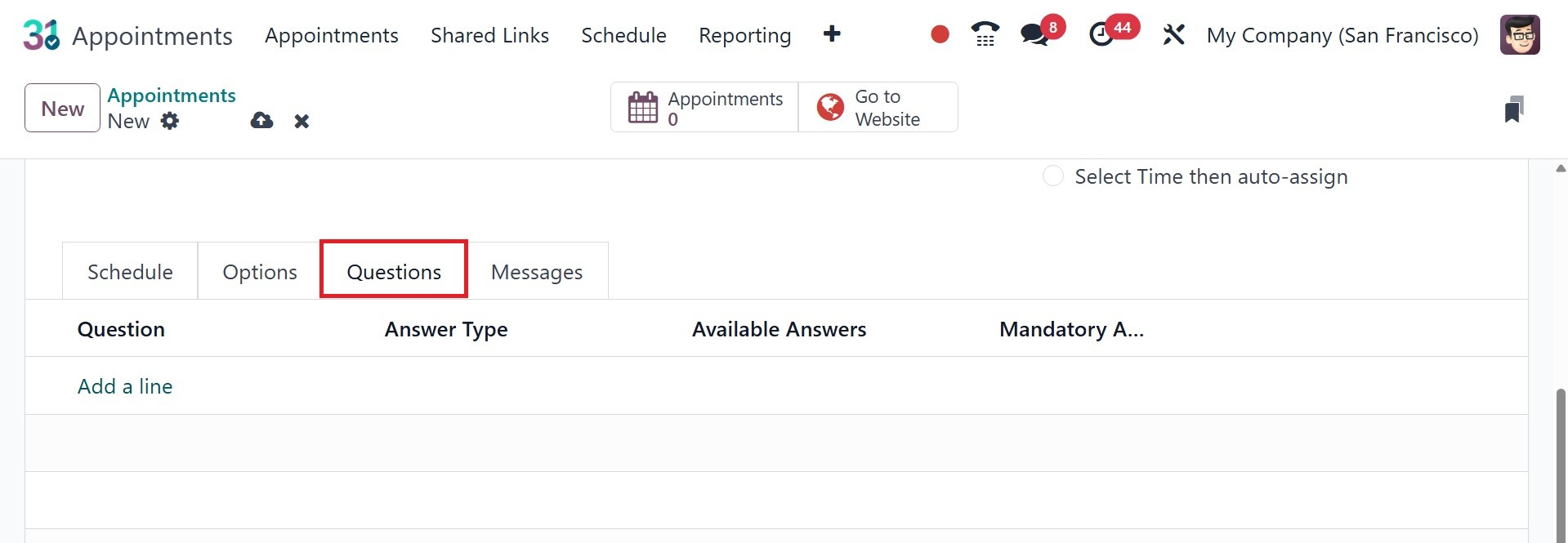This screenshot has height=543, width=1568.
Task: Click the bookmark icon on the right
Action: 1513,109
